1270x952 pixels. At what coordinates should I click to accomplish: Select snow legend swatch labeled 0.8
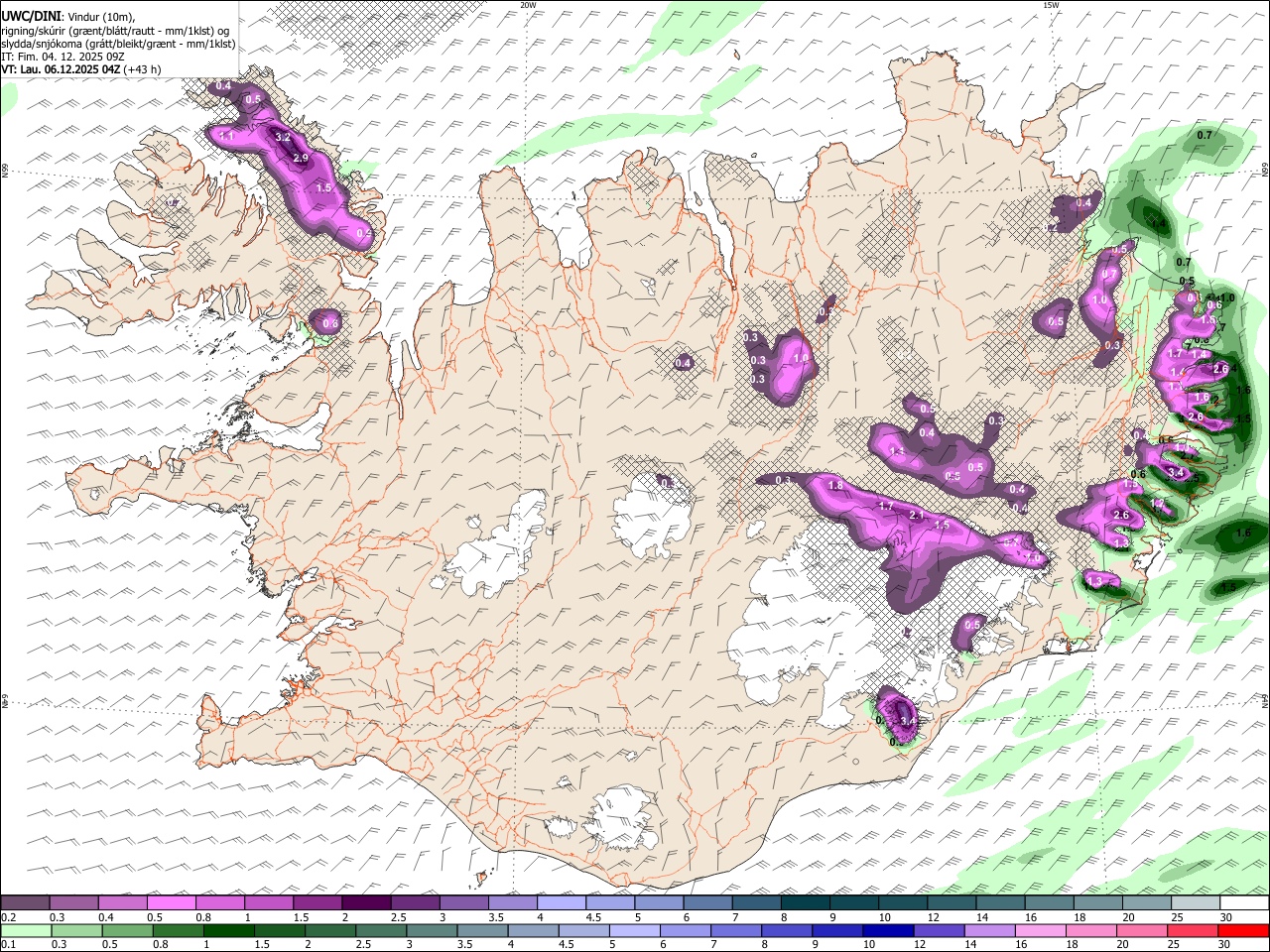pyautogui.click(x=219, y=903)
